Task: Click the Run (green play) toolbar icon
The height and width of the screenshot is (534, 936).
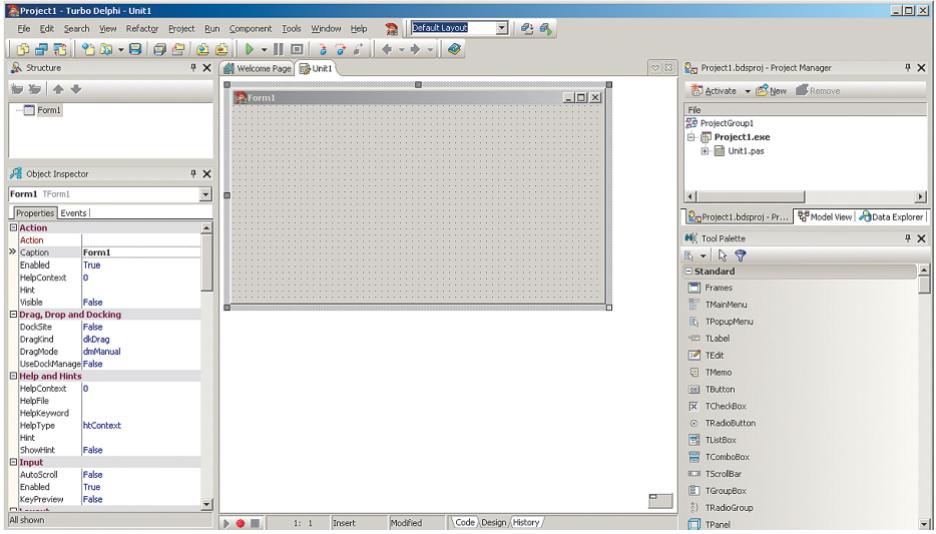Action: 250,50
